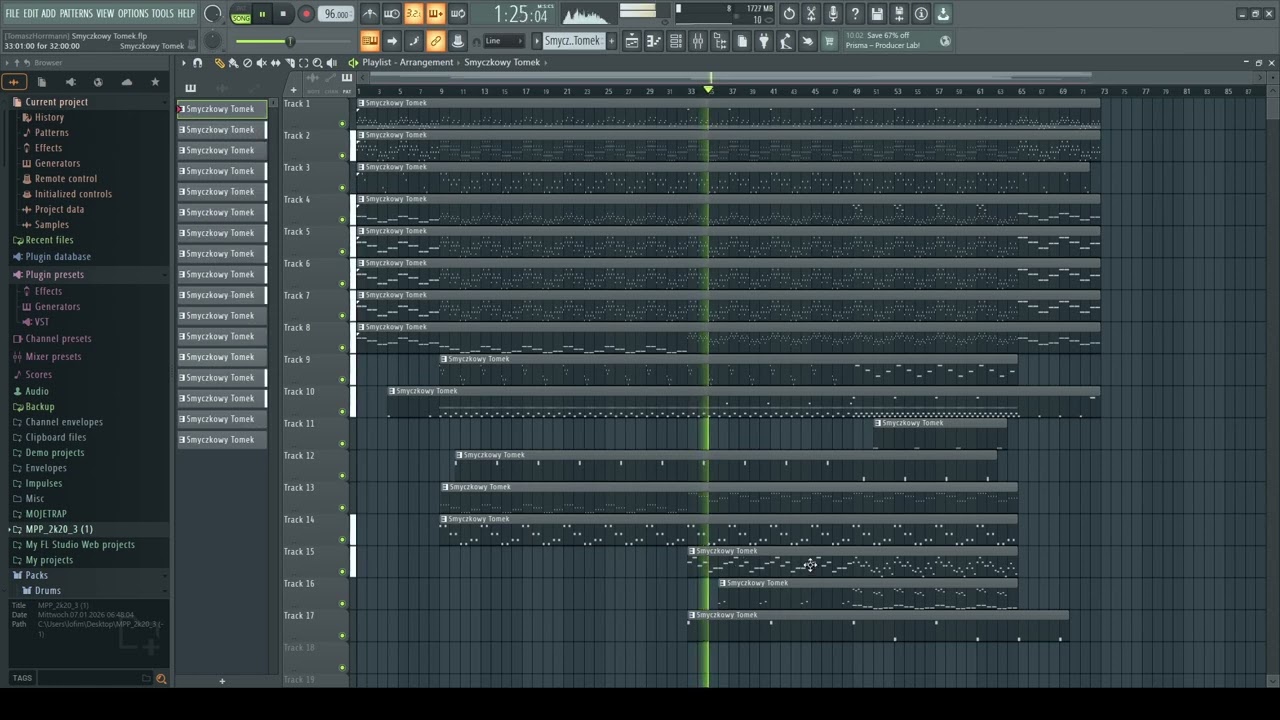Expand Channel presets in Browser
The width and height of the screenshot is (1280, 720).
(x=58, y=339)
